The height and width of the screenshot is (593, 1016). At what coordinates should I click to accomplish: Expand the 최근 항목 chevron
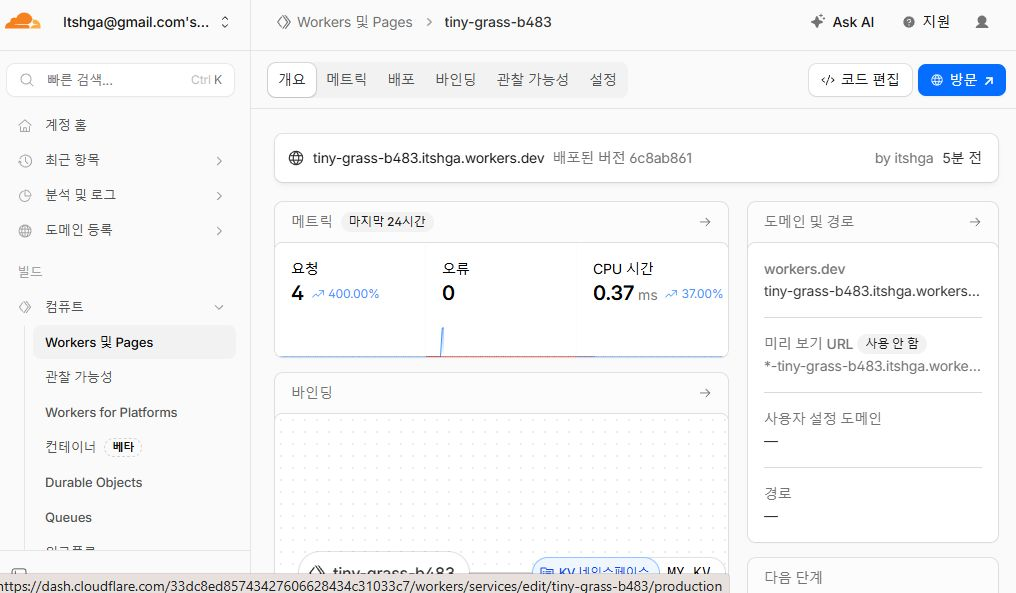coord(219,161)
